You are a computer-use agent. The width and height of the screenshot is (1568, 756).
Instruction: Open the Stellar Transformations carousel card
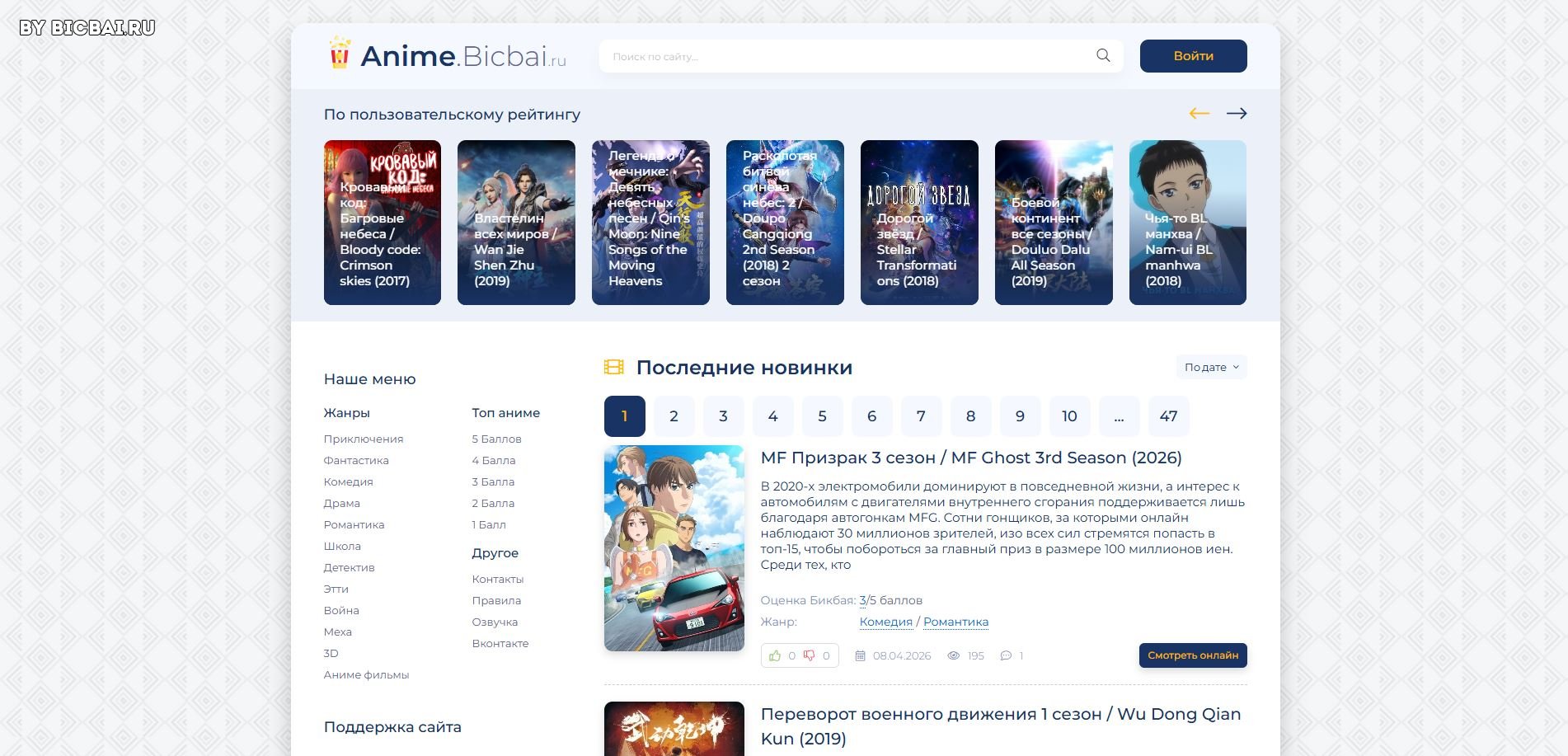coord(919,223)
